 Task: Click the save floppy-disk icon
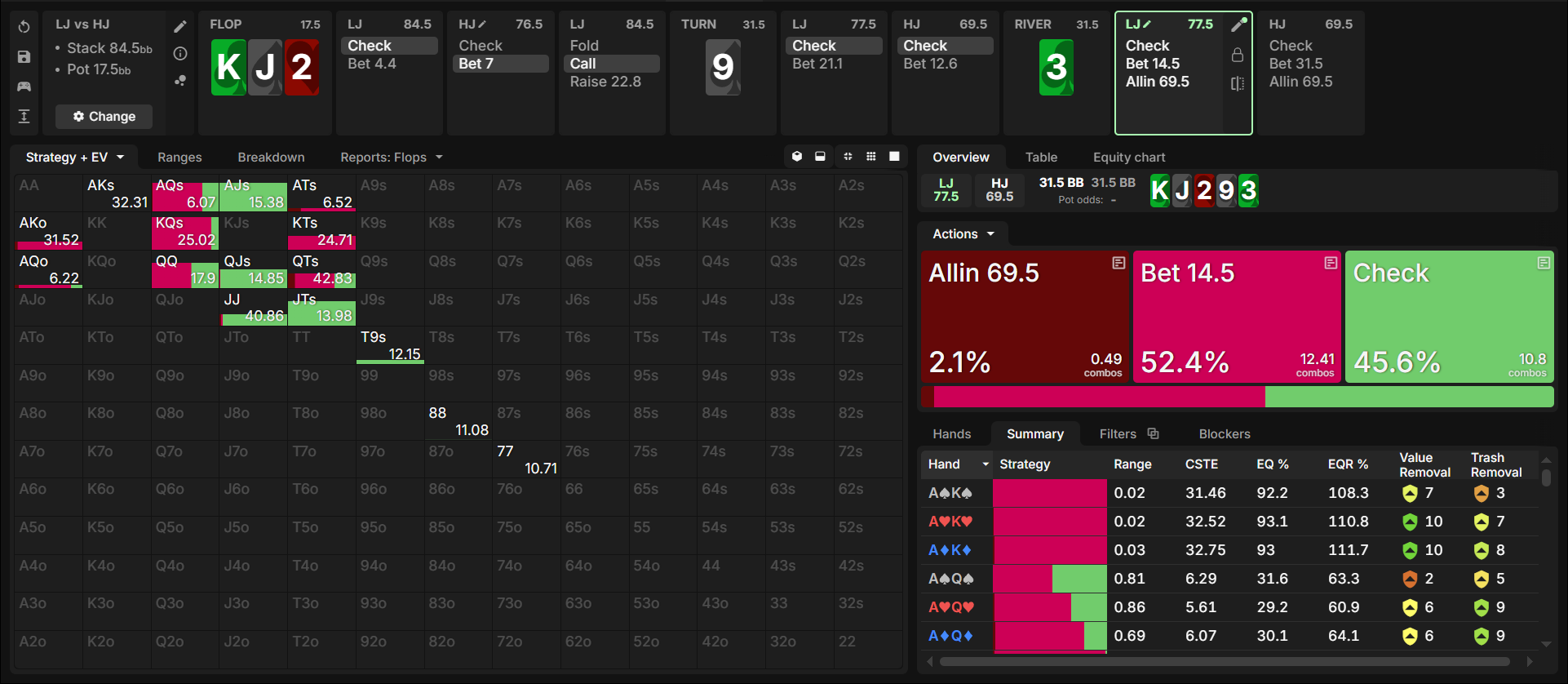point(24,56)
